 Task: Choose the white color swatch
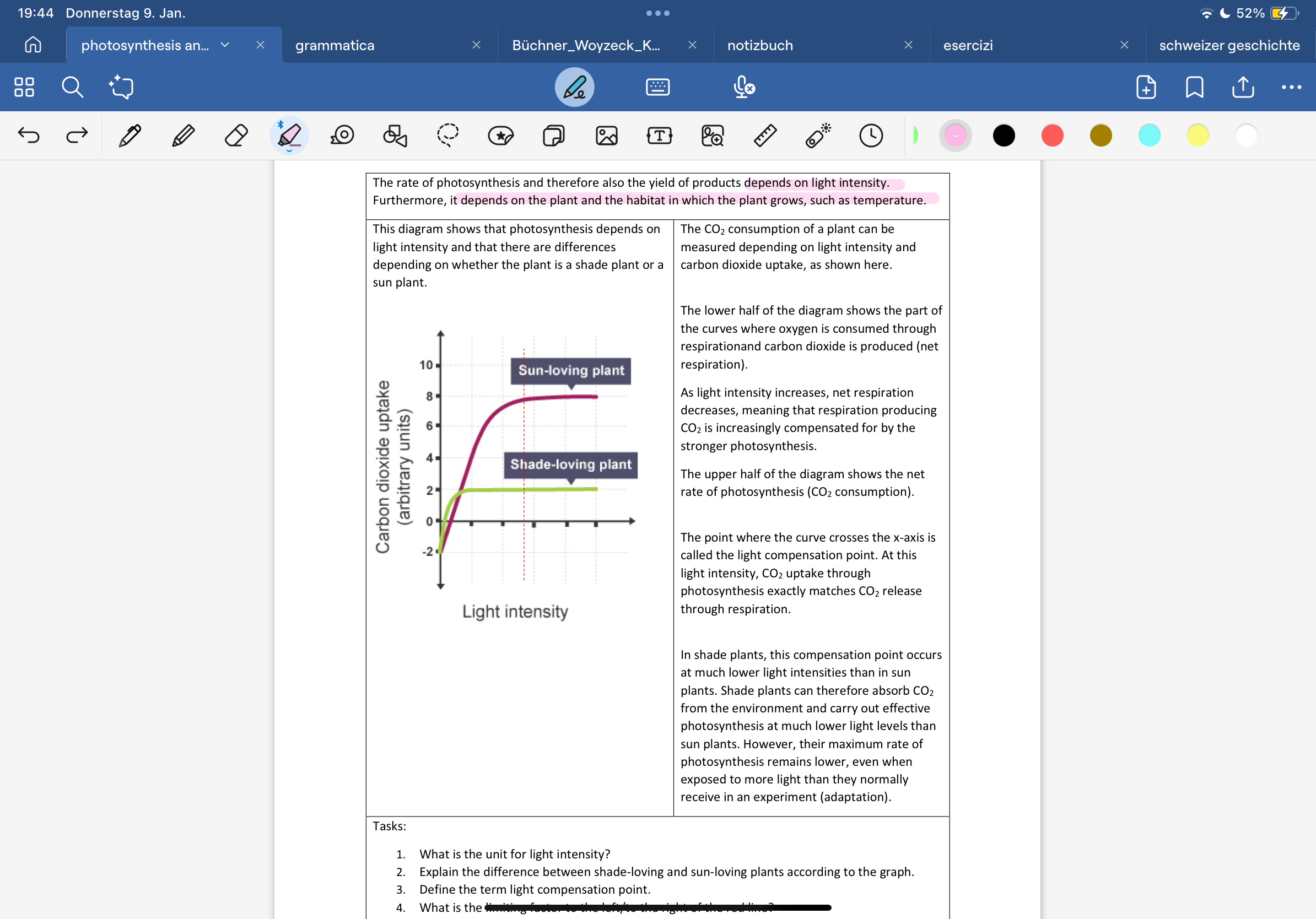(1246, 136)
